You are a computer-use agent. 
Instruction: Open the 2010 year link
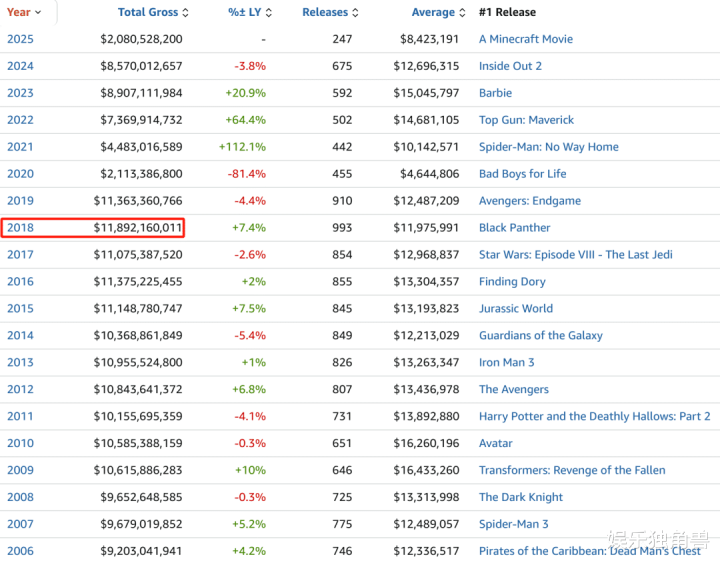click(20, 443)
